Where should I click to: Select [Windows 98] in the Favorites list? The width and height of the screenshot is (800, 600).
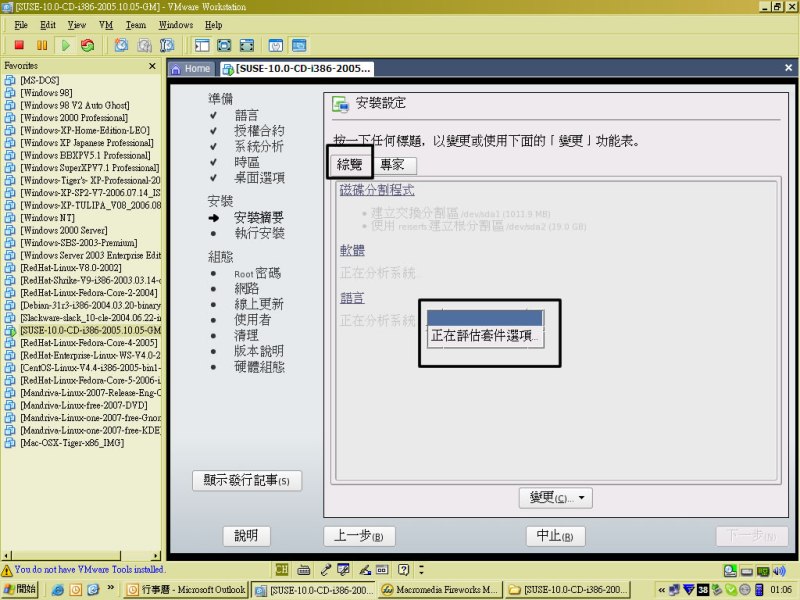point(46,93)
